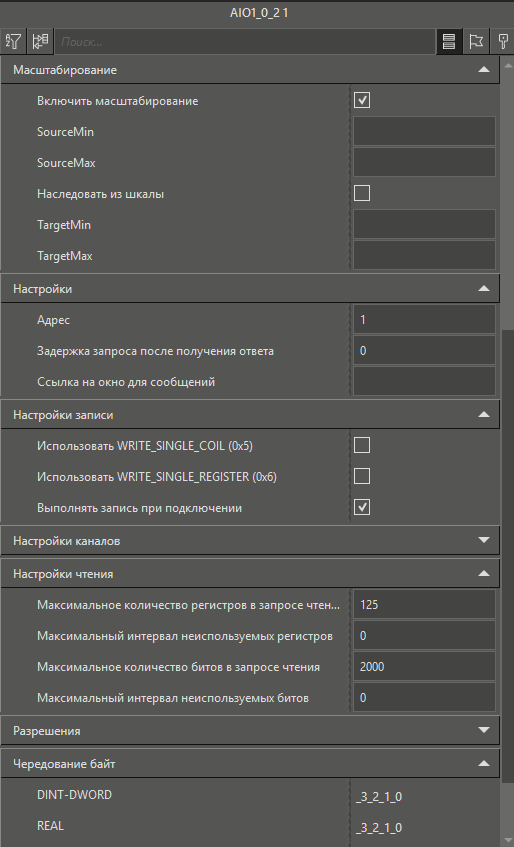Screen dimensions: 514x847
Task: Collapse the Масштабирование section
Action: click(484, 70)
